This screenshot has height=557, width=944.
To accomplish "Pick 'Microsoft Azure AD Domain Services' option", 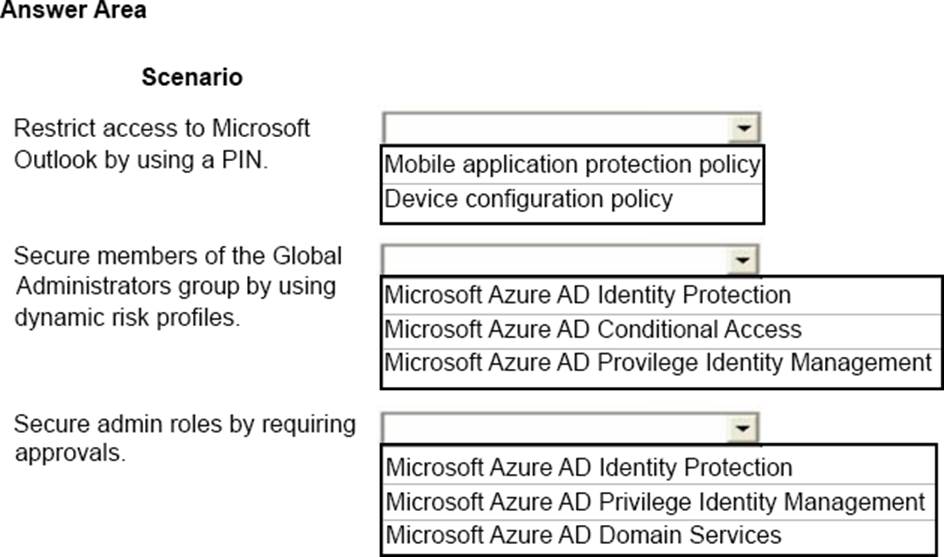I will tap(584, 535).
